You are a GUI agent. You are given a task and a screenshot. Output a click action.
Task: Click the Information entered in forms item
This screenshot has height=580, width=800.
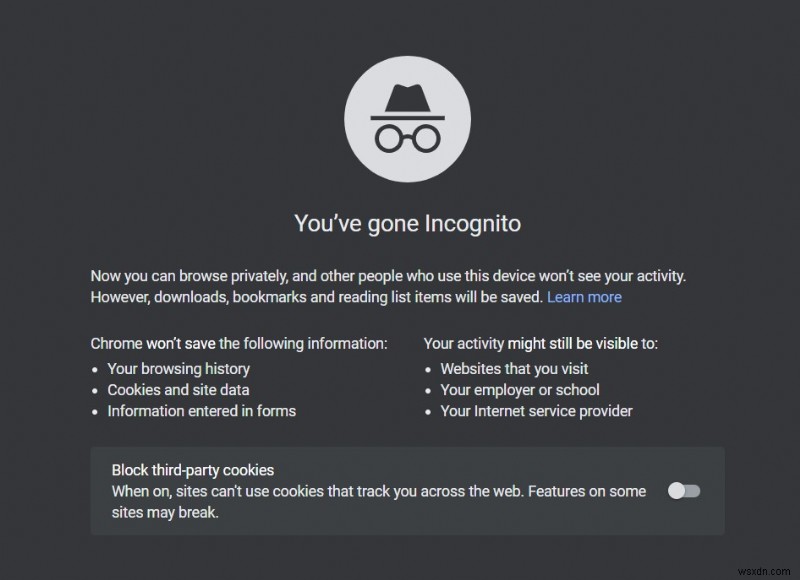tap(202, 411)
